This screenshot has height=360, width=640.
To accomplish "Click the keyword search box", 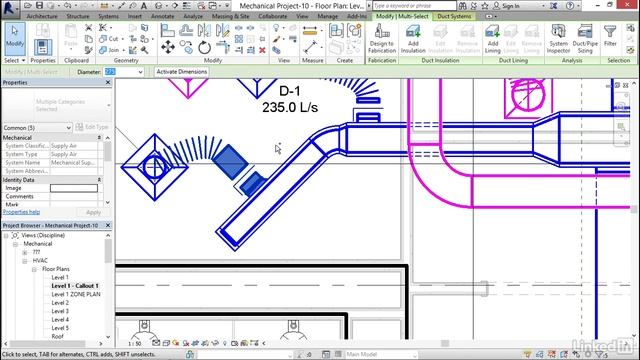I will (414, 6).
